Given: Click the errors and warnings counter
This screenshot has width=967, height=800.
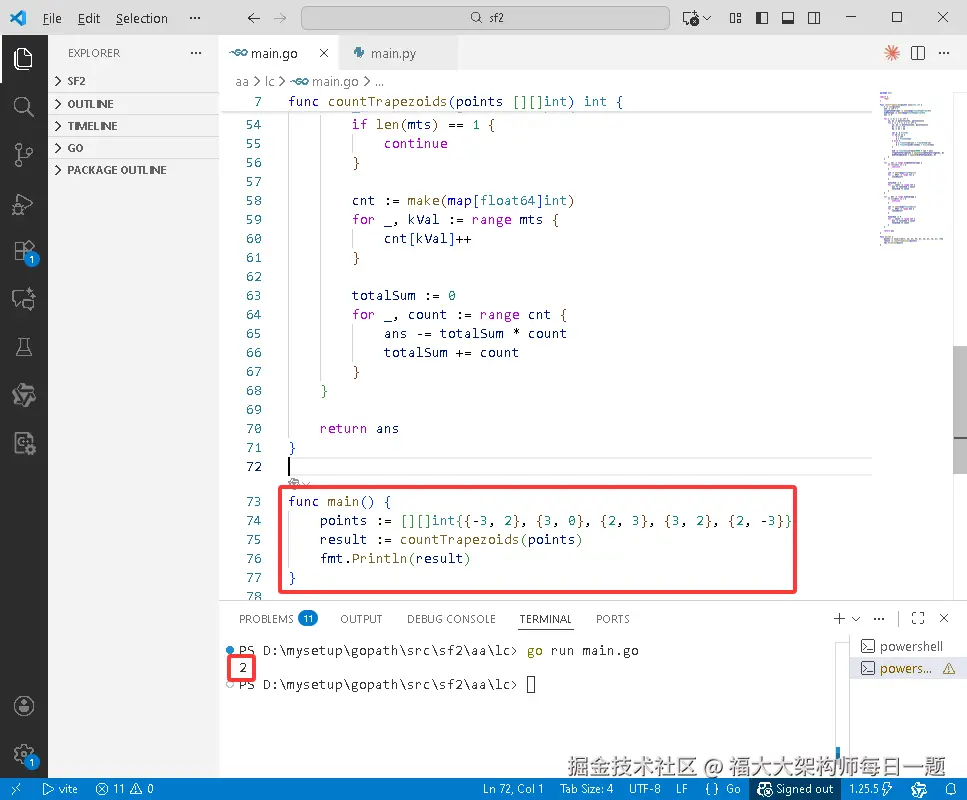Looking at the screenshot, I should 125,789.
